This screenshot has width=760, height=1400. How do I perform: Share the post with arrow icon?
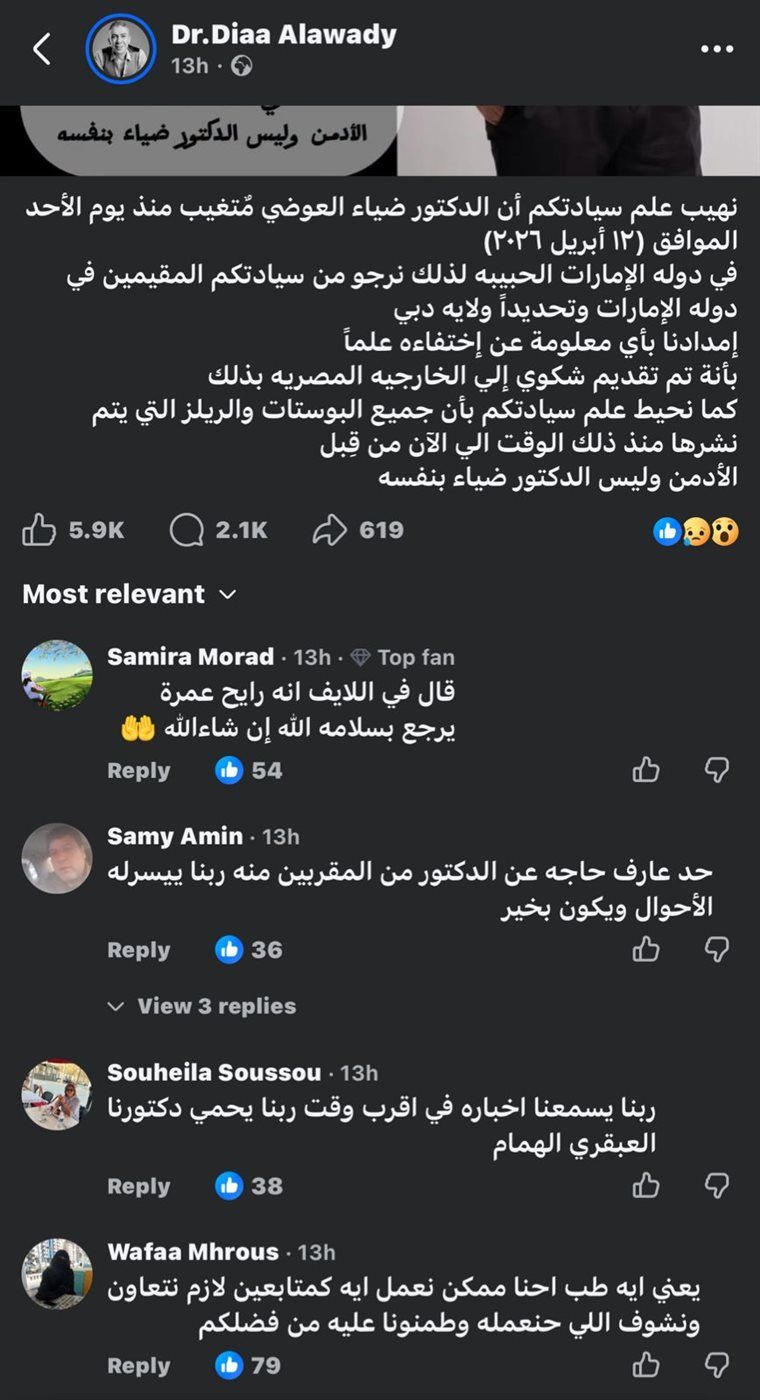[x=329, y=530]
